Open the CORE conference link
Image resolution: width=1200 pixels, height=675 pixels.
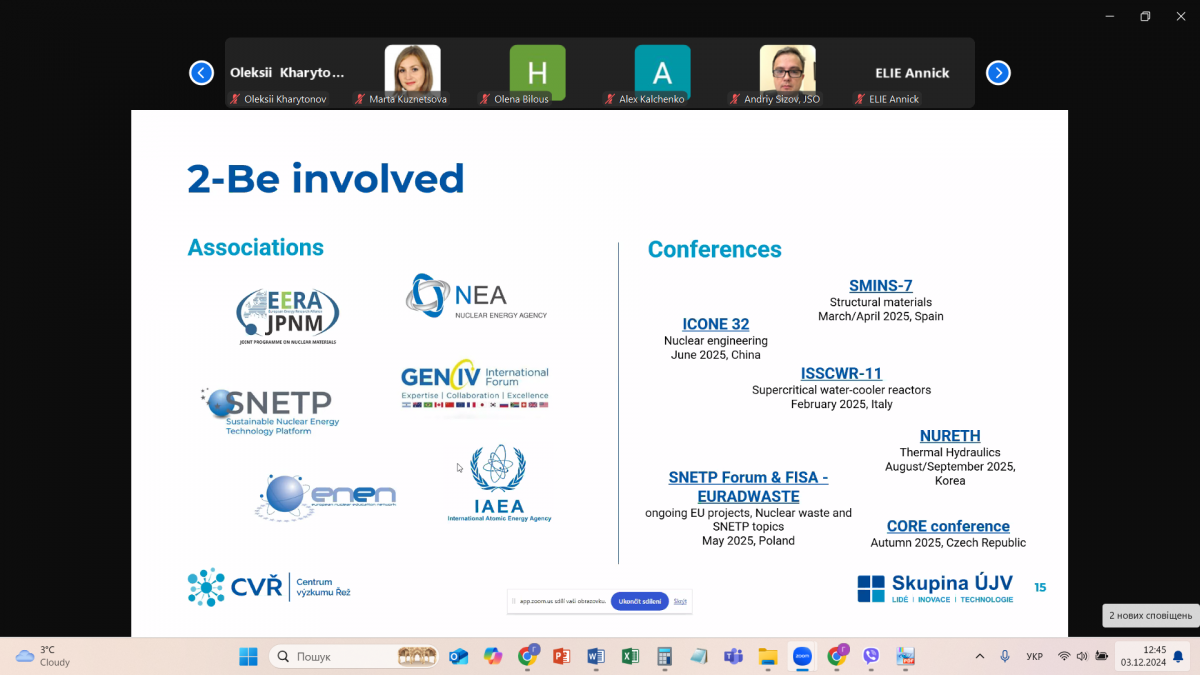pyautogui.click(x=948, y=526)
